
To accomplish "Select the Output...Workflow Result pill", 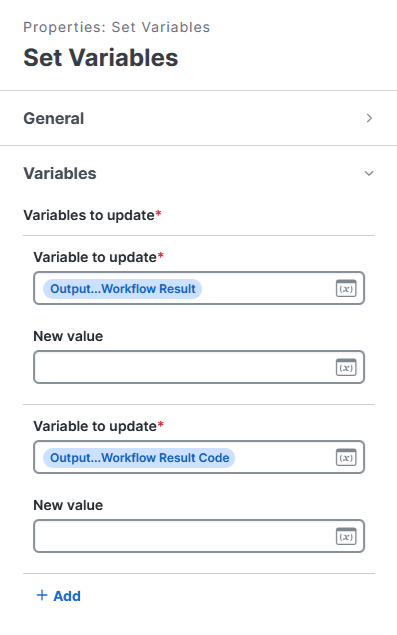I will [x=122, y=289].
